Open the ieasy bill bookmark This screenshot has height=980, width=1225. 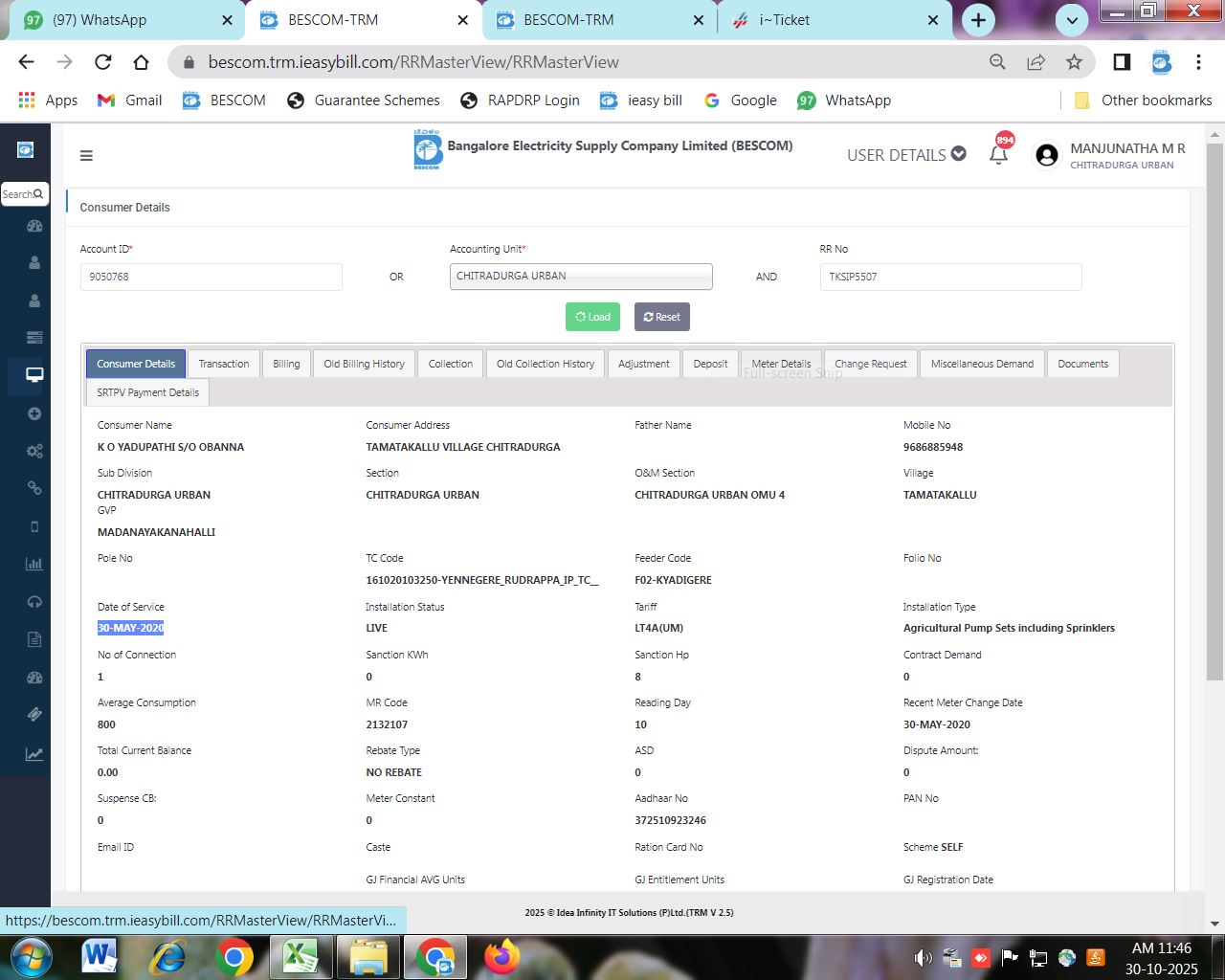coord(641,100)
